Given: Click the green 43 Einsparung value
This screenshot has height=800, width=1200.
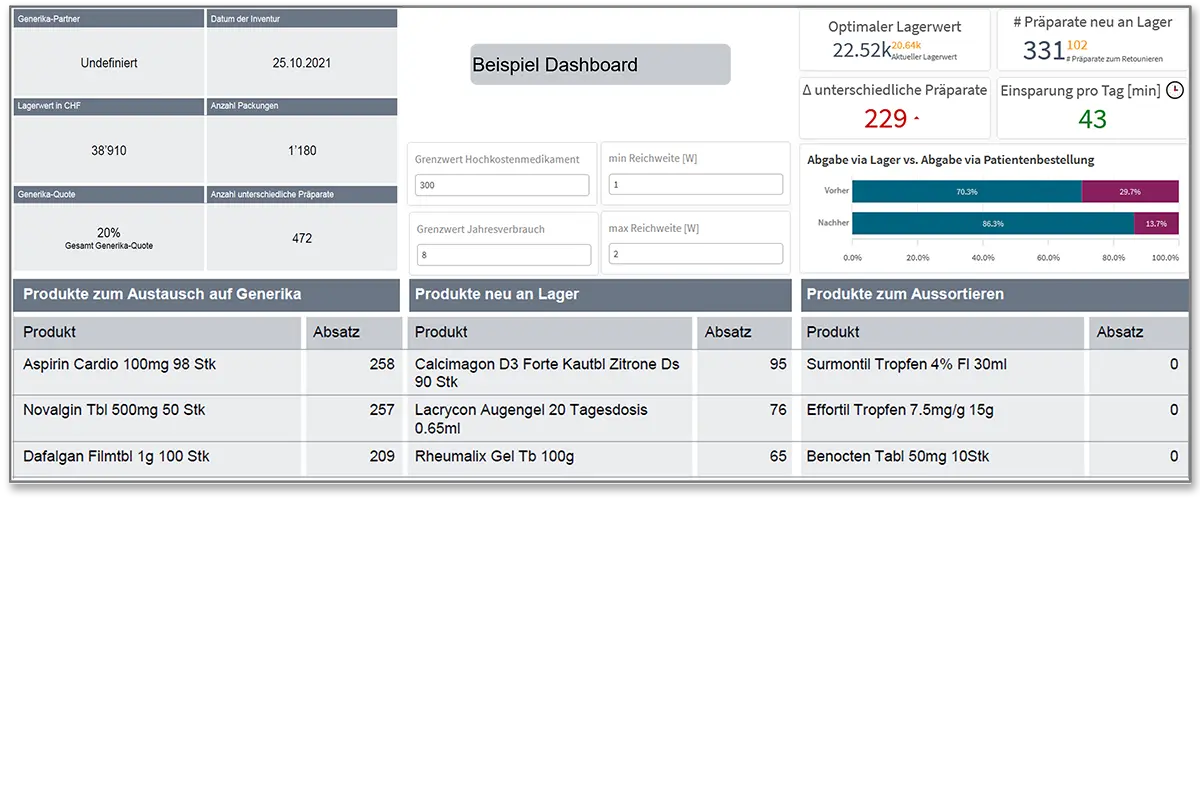Looking at the screenshot, I should [1092, 119].
